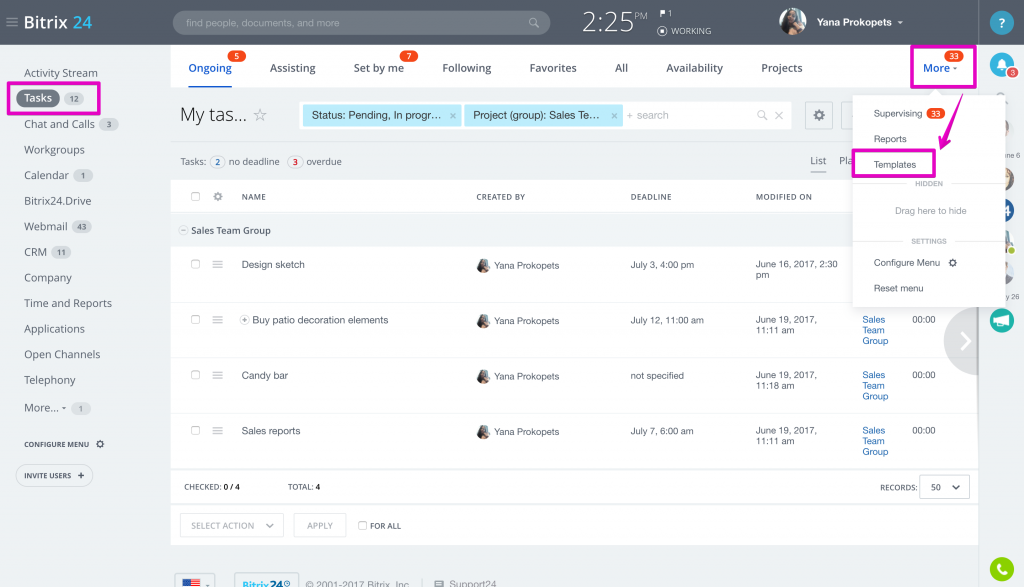Click the green phone call button
The height and width of the screenshot is (587, 1024).
[x=1001, y=569]
